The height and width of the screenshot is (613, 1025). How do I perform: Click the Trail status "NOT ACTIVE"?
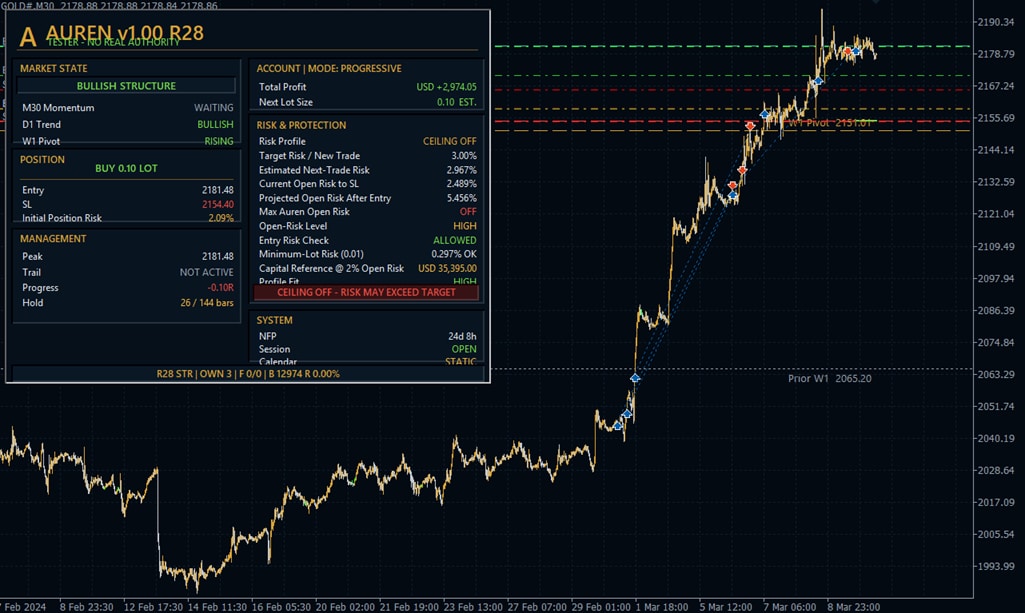click(207, 272)
